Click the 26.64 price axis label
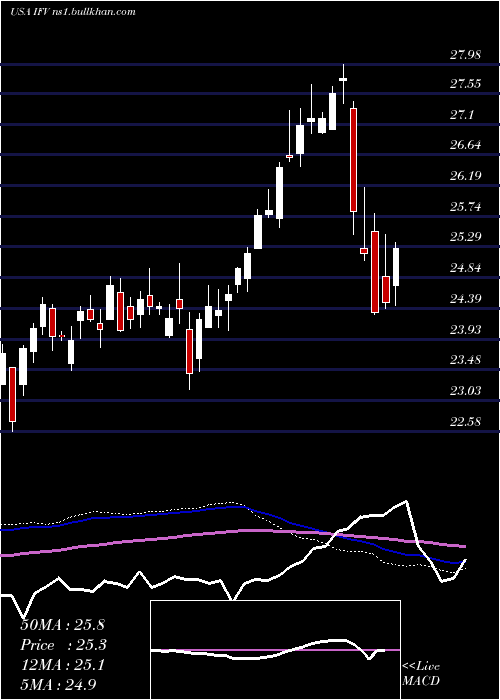This screenshot has width=500, height=700. (x=466, y=145)
